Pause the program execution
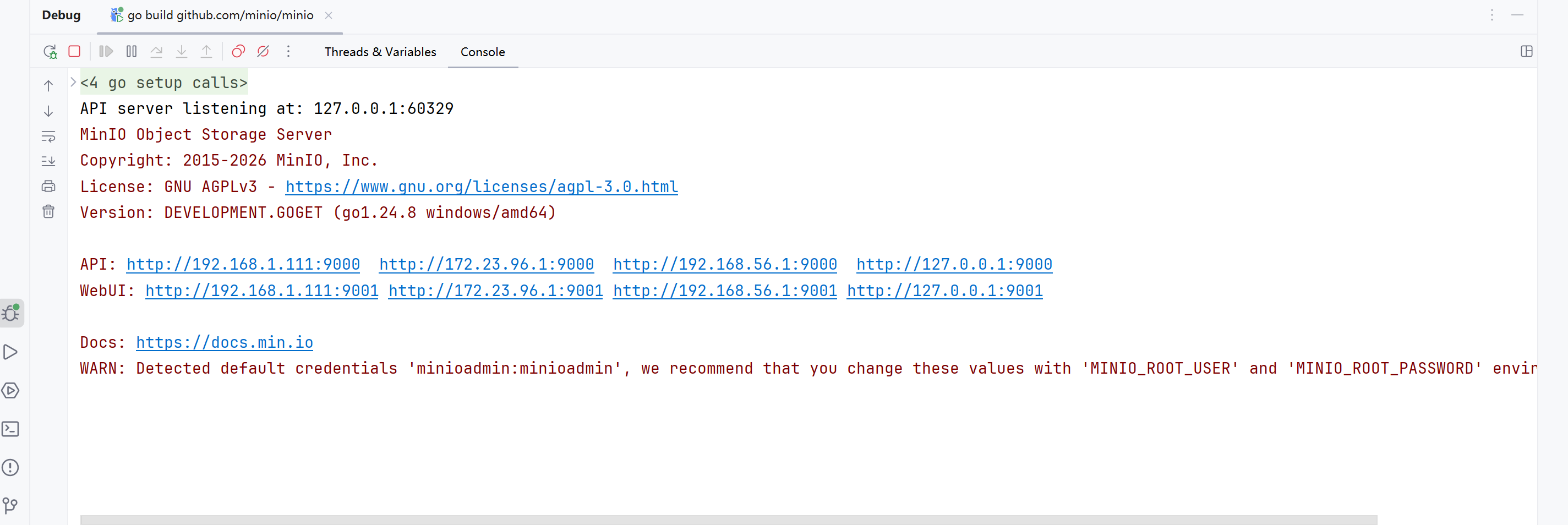1568x525 pixels. [132, 52]
